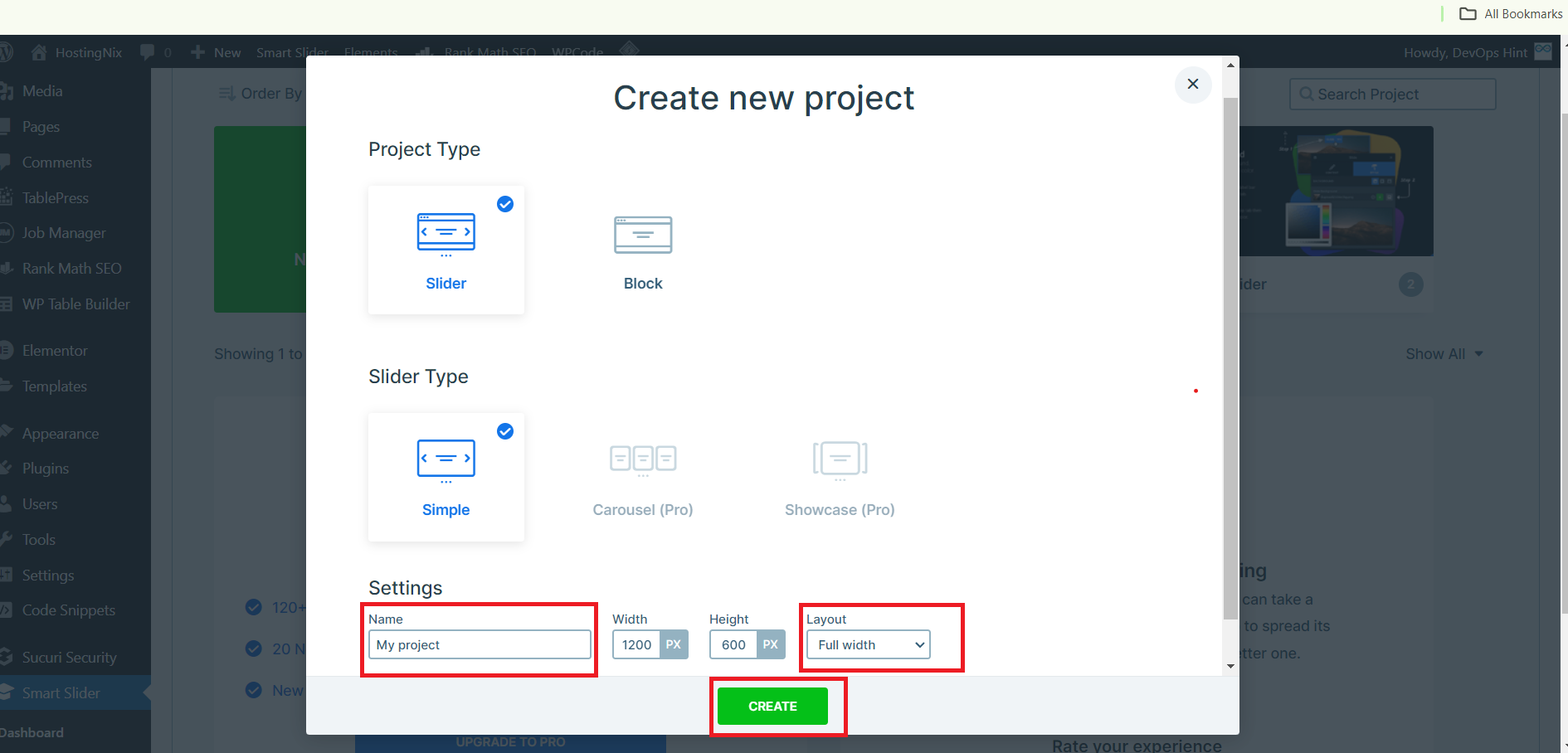Toggle the PX unit for Height

[771, 645]
